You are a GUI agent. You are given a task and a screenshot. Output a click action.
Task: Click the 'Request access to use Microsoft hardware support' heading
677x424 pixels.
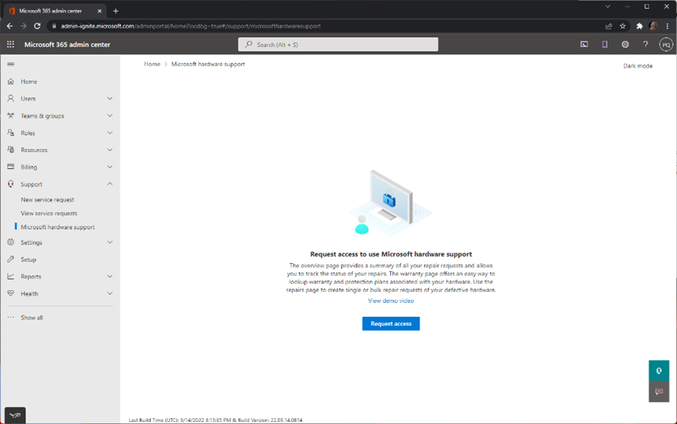[x=391, y=254]
